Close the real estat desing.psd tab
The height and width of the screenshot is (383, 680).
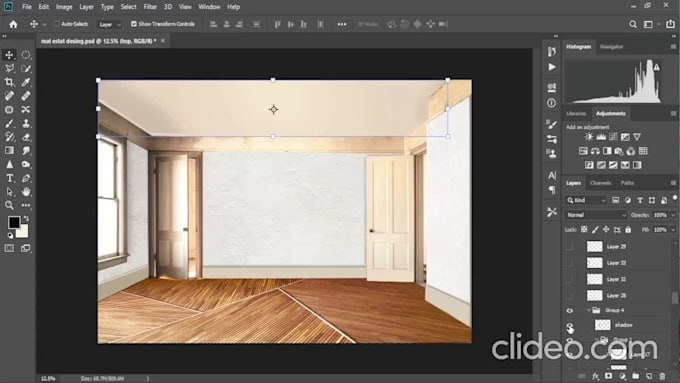click(x=163, y=41)
